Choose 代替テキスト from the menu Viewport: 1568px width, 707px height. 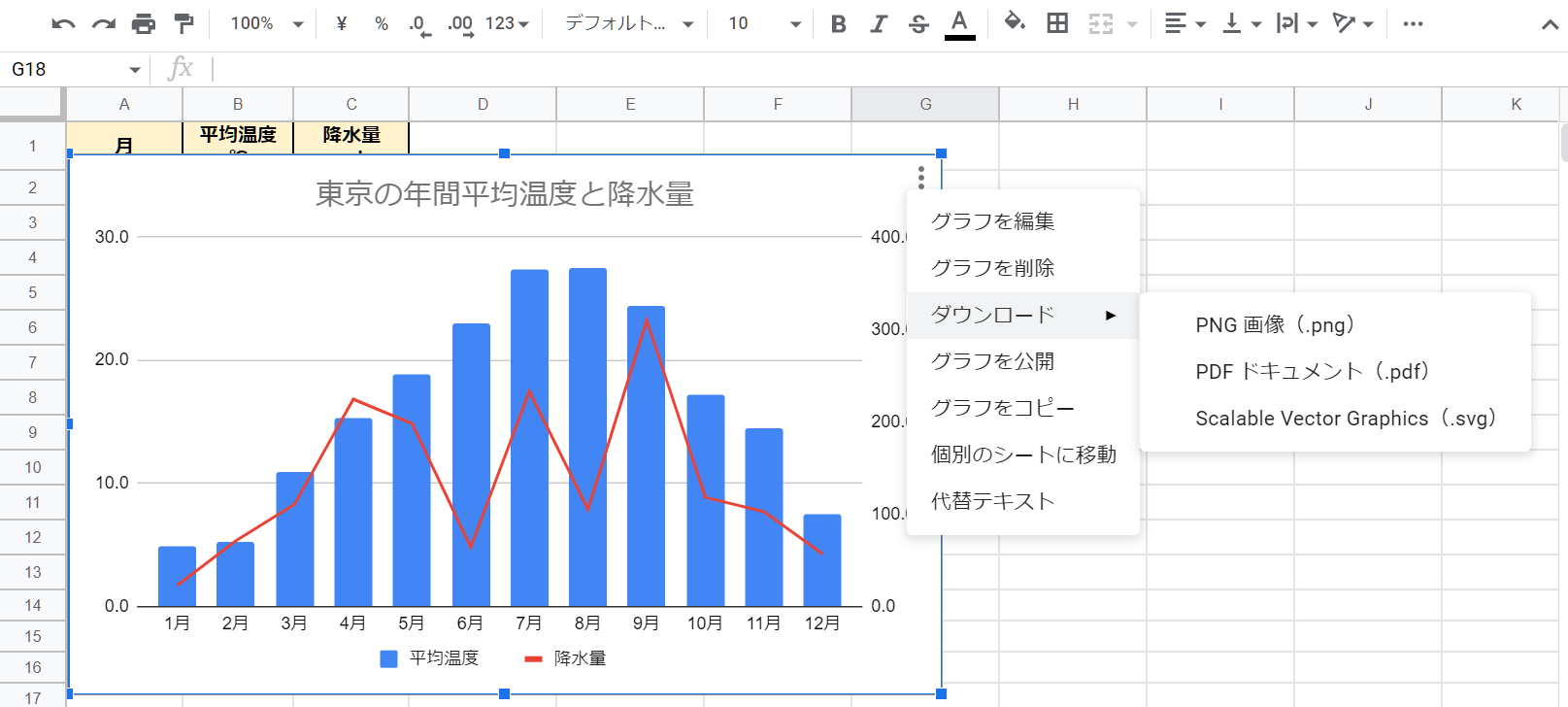[1022, 501]
